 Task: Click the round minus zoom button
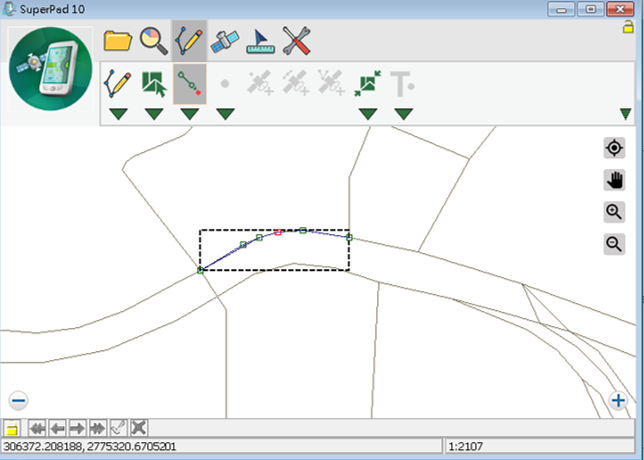point(18,400)
